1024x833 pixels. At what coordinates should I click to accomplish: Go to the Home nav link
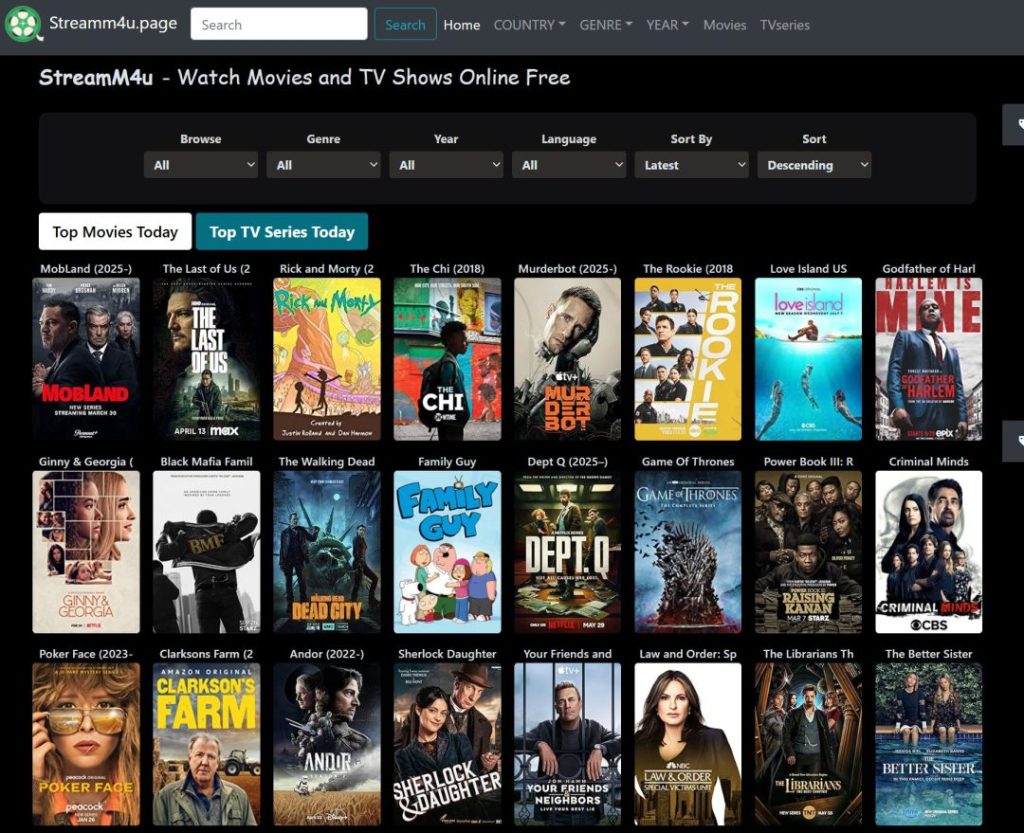pos(462,25)
